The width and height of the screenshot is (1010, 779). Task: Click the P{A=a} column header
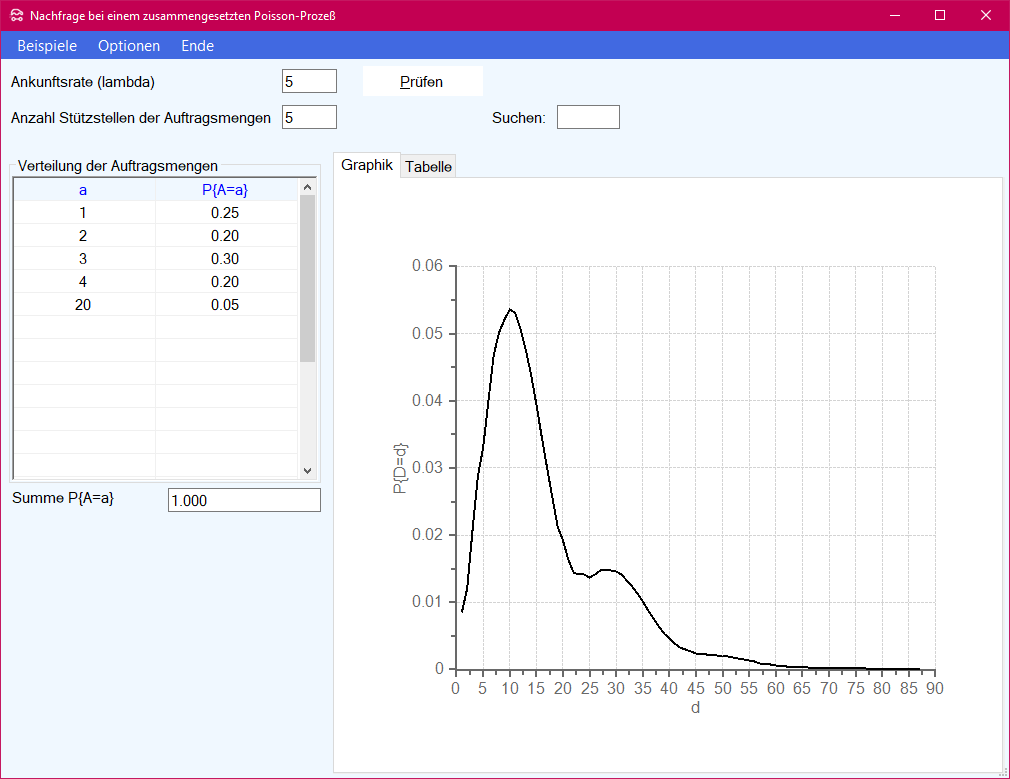(x=225, y=189)
